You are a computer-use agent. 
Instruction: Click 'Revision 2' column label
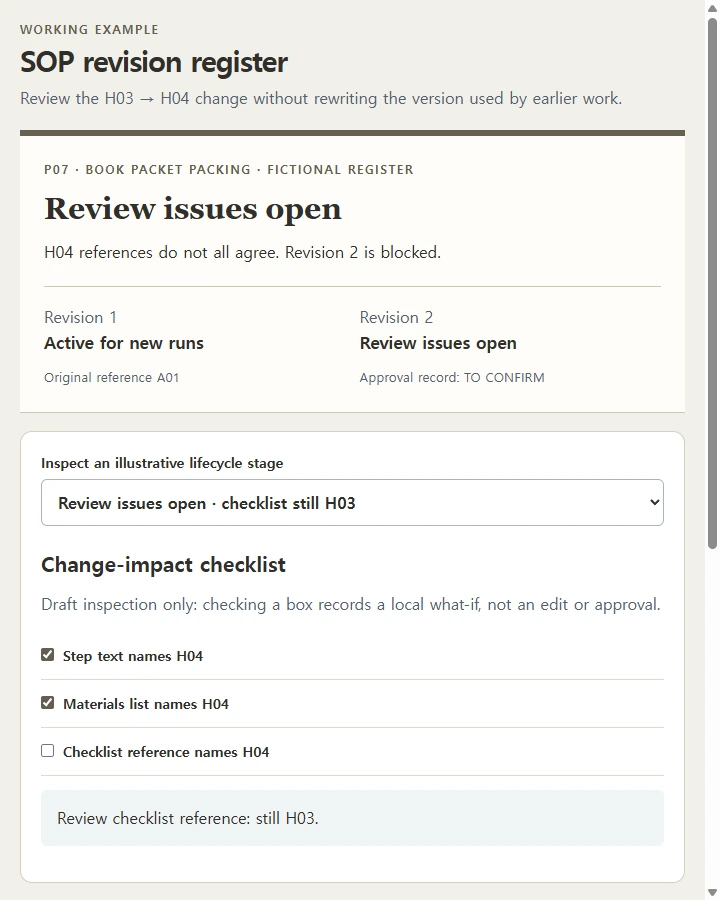click(x=396, y=317)
